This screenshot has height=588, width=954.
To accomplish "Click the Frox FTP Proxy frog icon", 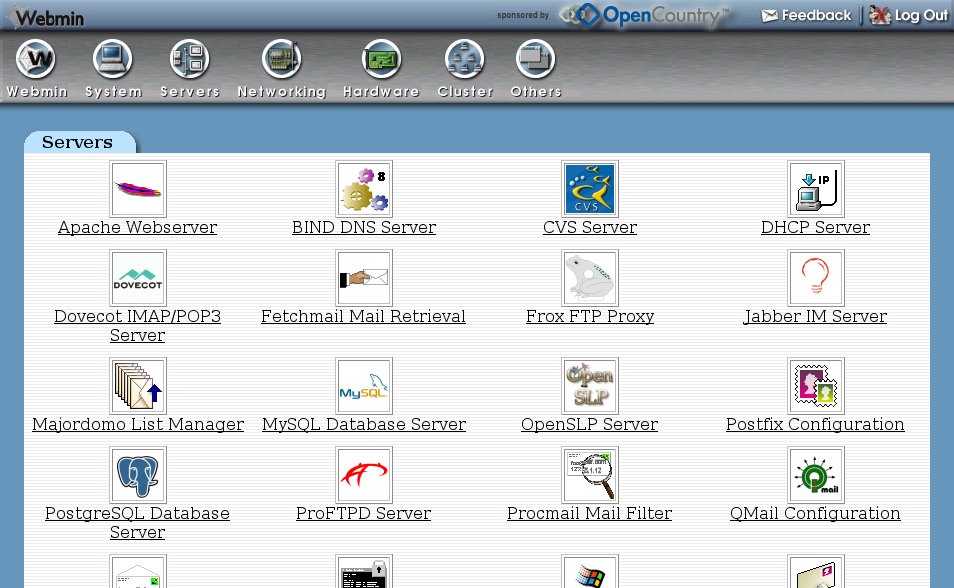I will (590, 278).
